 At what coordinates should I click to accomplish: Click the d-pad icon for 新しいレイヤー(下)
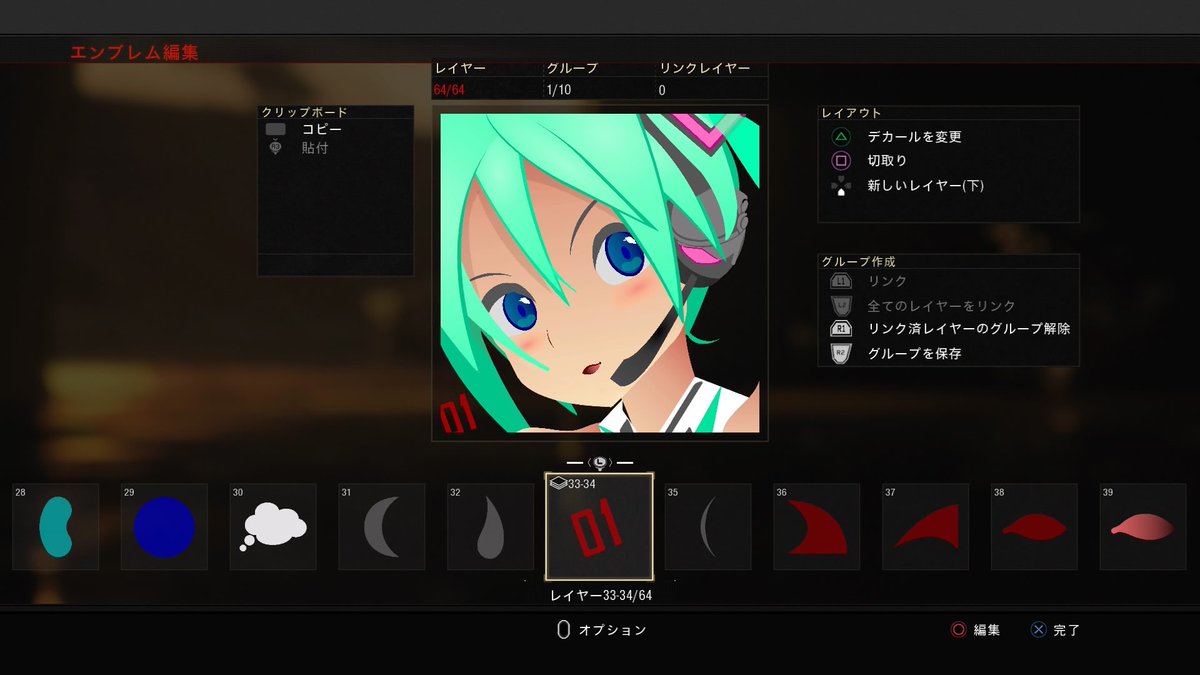[x=841, y=186]
